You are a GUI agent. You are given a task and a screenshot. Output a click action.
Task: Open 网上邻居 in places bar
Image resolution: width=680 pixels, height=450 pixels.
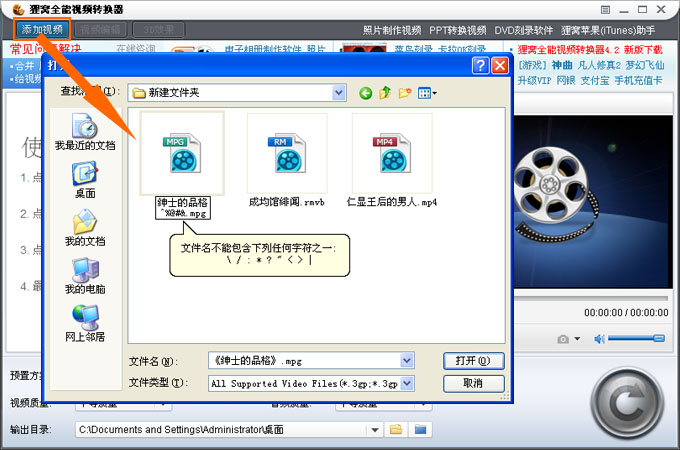(x=85, y=323)
